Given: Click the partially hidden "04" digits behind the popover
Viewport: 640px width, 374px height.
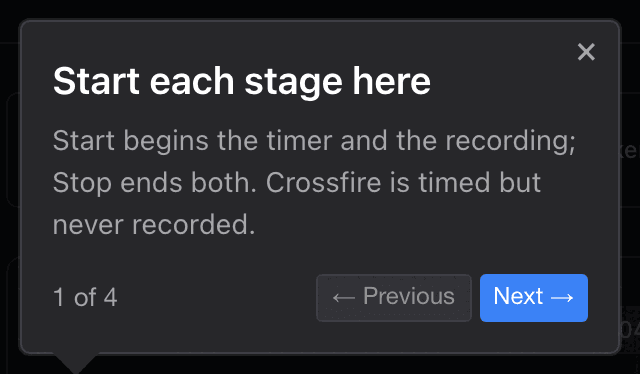Looking at the screenshot, I should [x=630, y=329].
